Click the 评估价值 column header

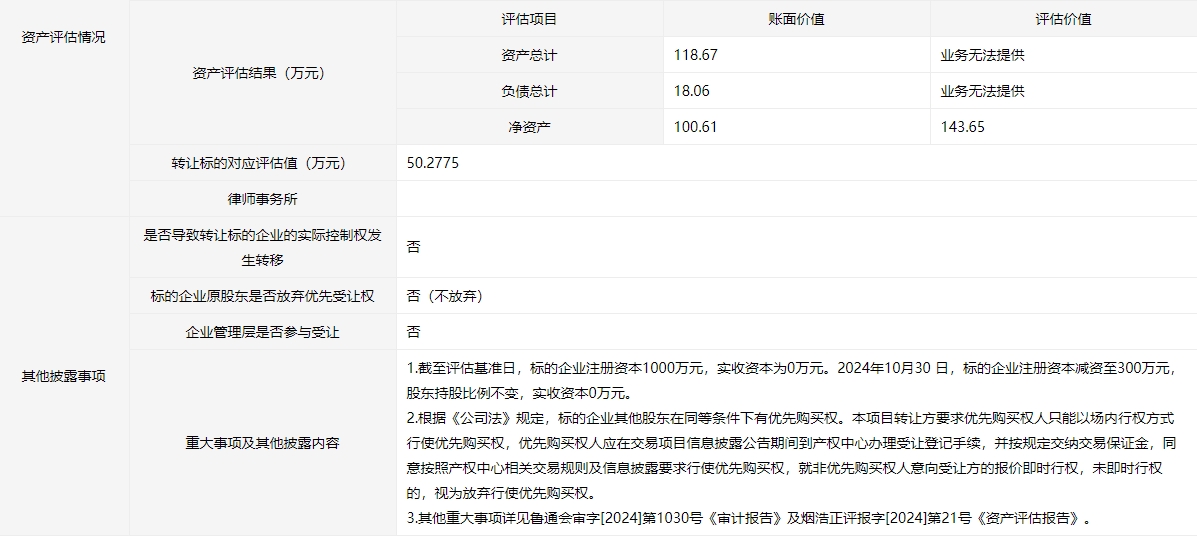(1063, 19)
